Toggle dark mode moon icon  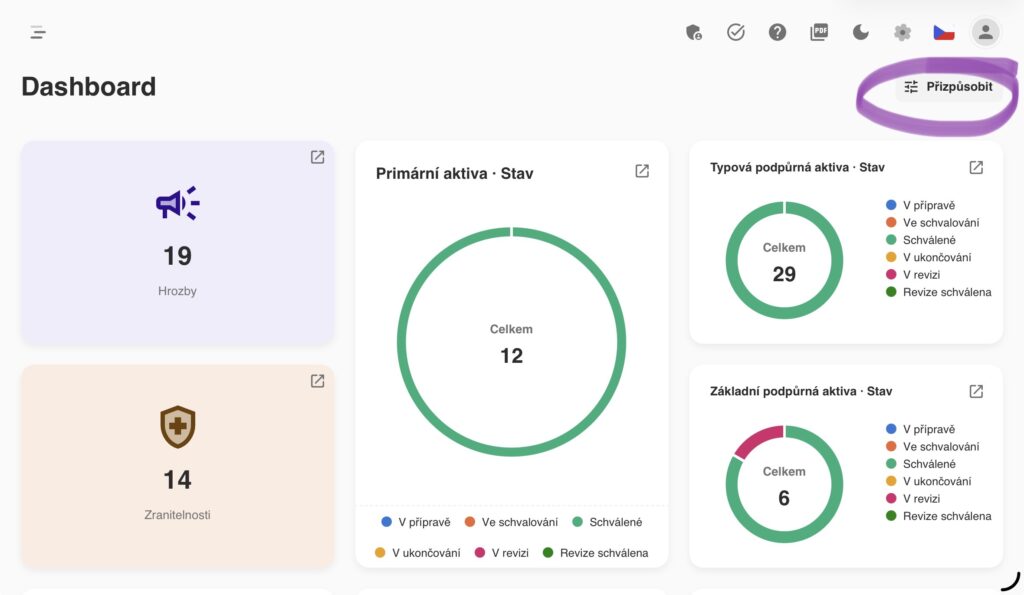tap(861, 32)
